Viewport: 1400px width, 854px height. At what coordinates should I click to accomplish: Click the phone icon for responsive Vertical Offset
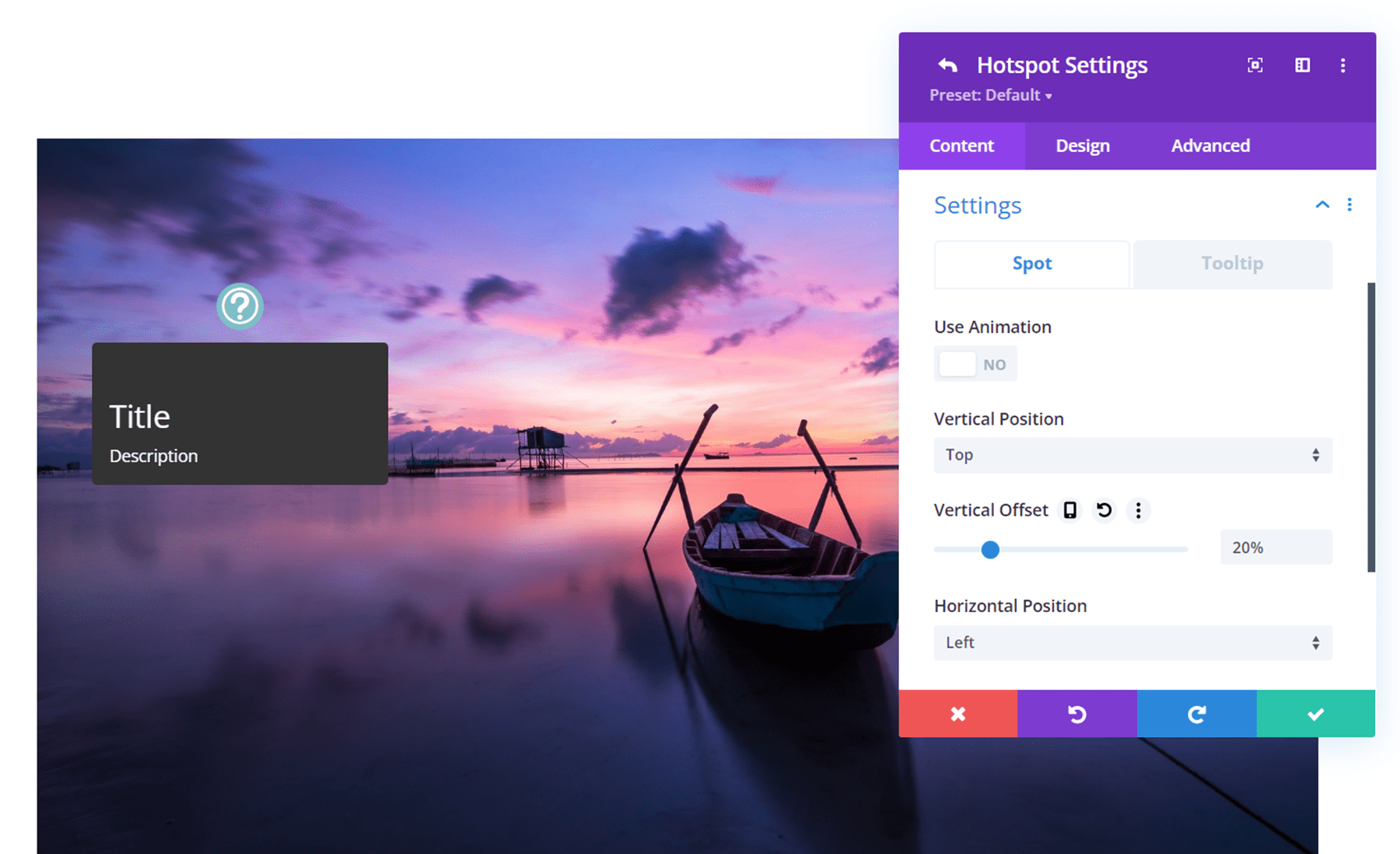(1069, 510)
